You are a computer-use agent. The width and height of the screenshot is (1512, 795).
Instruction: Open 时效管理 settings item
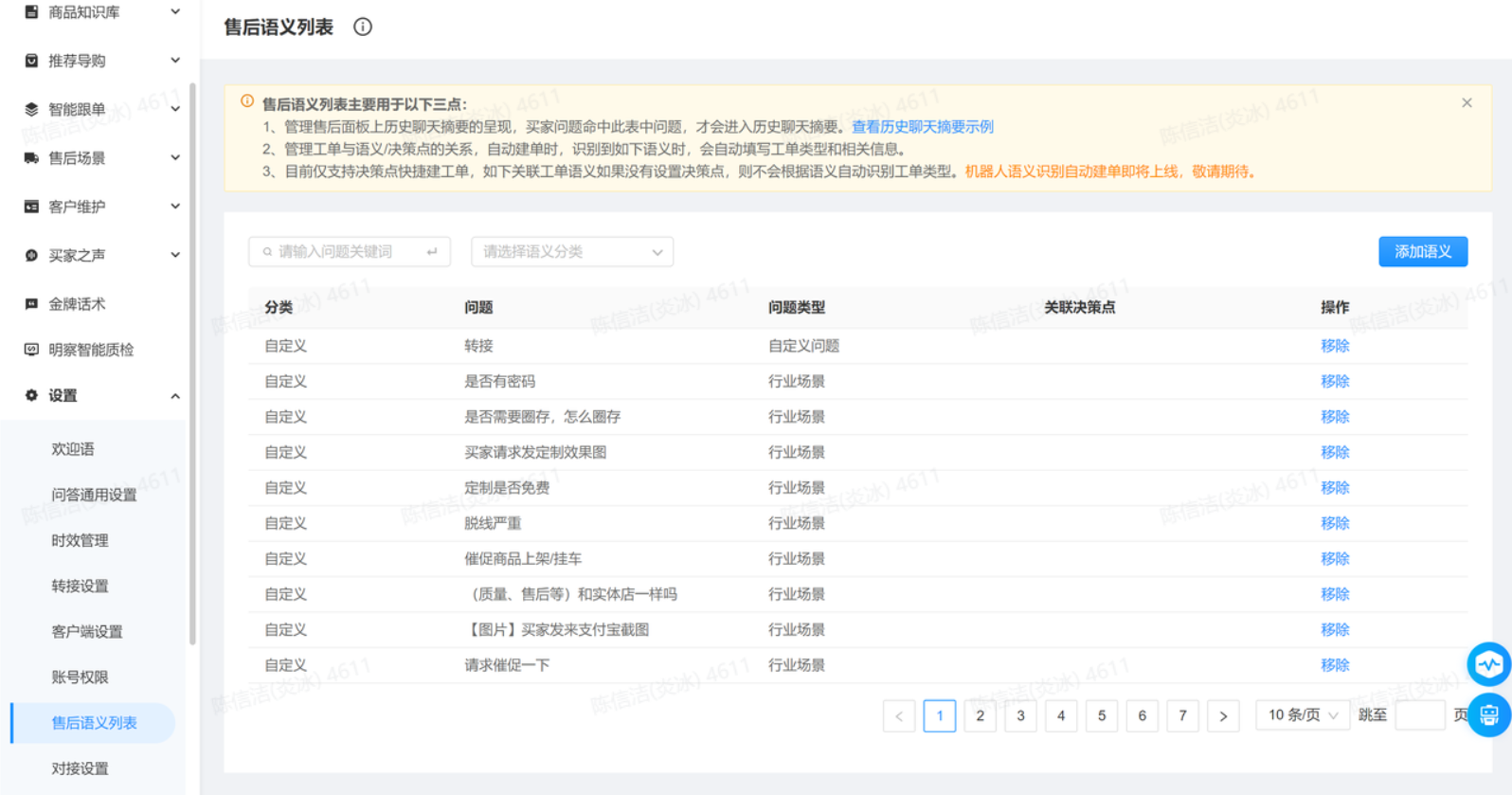pyautogui.click(x=80, y=540)
